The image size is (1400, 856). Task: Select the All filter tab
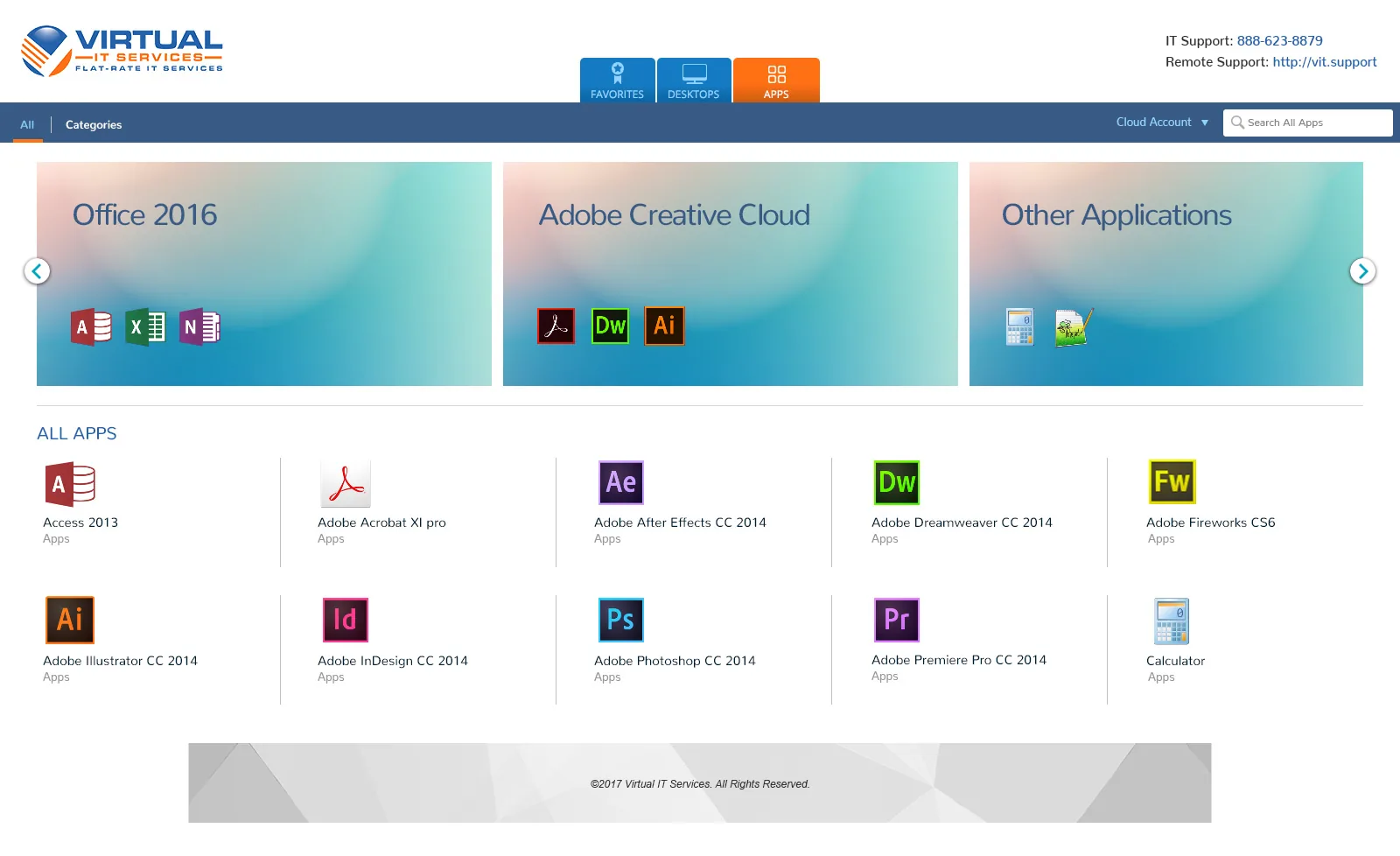click(x=27, y=124)
